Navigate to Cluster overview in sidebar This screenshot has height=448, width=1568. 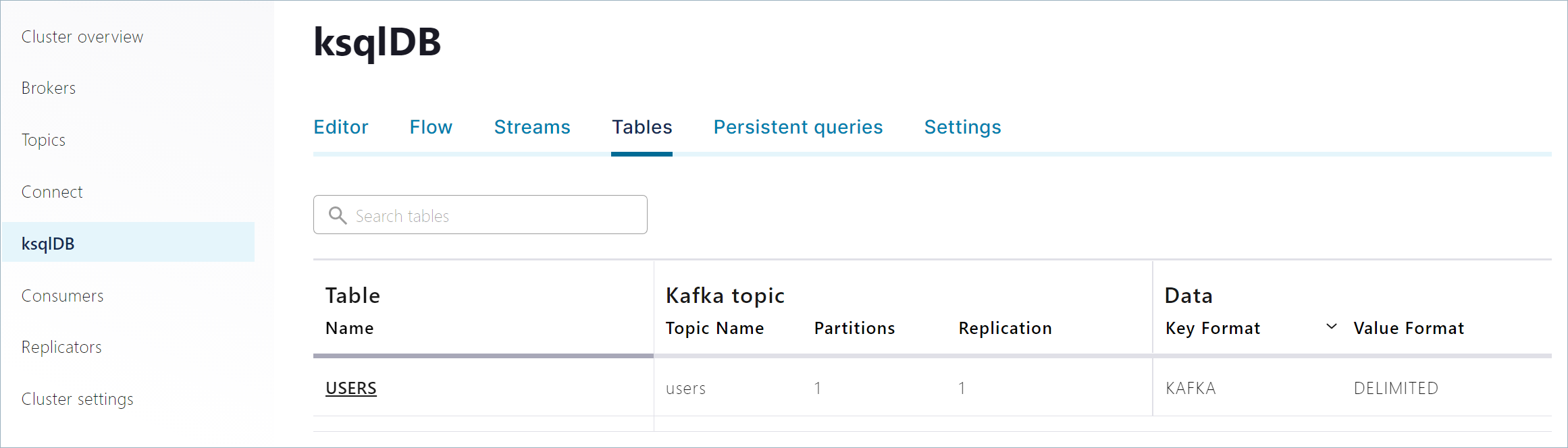82,37
